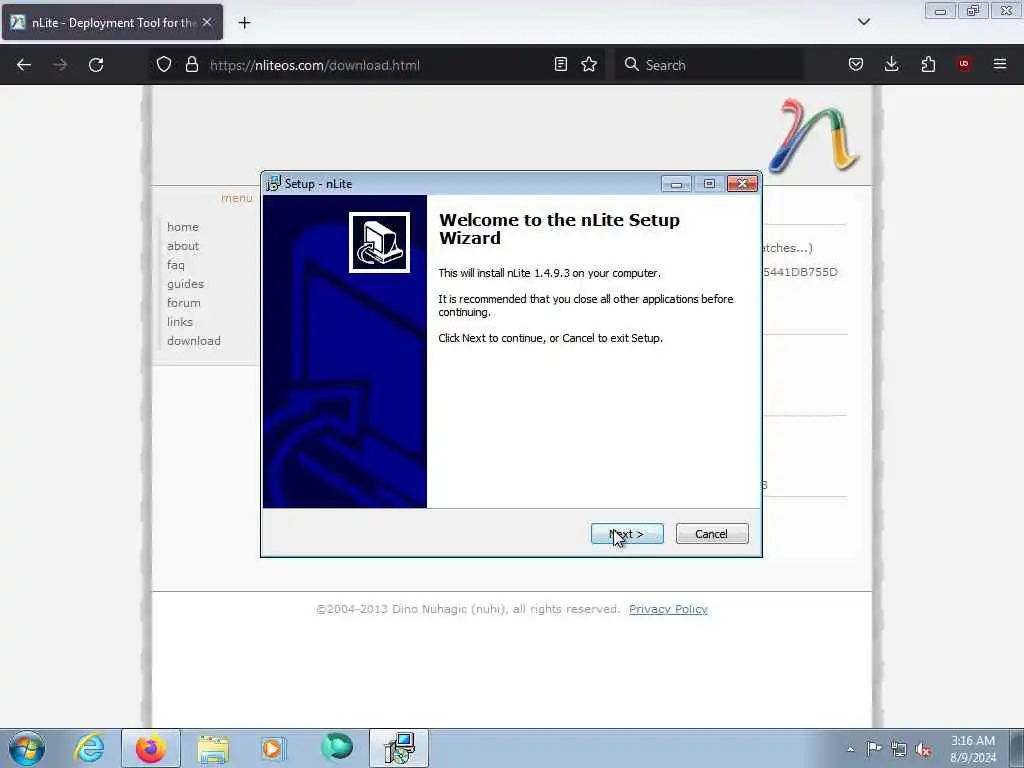Open the extensions puzzle icon
1024x768 pixels.
tap(928, 65)
